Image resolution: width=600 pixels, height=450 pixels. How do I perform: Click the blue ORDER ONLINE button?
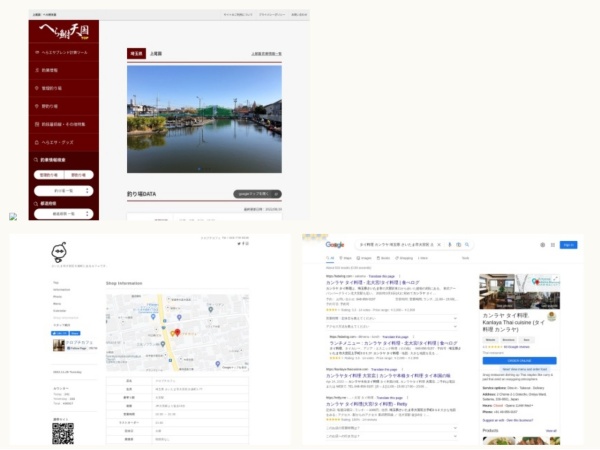(x=520, y=360)
